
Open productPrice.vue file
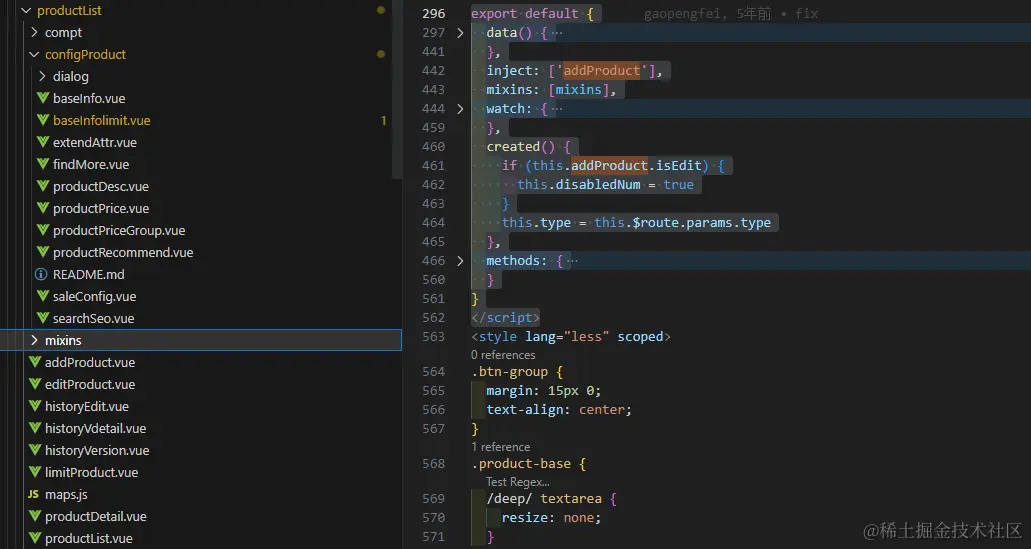point(101,208)
